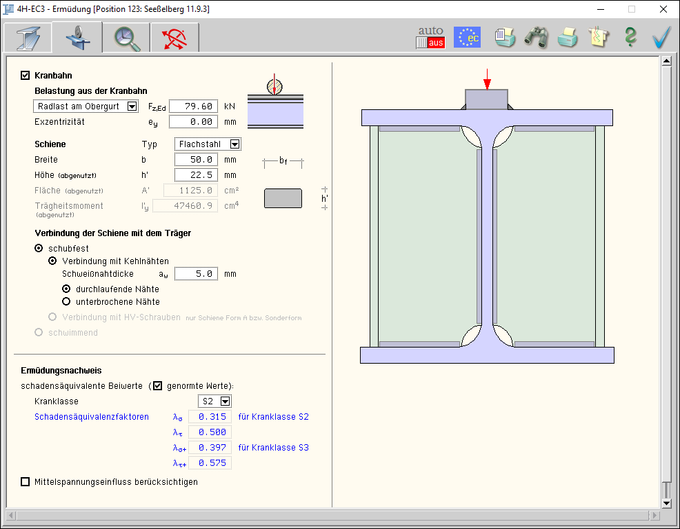Select unterbrochene Nähte radio option
680x529 pixels.
tap(67, 301)
